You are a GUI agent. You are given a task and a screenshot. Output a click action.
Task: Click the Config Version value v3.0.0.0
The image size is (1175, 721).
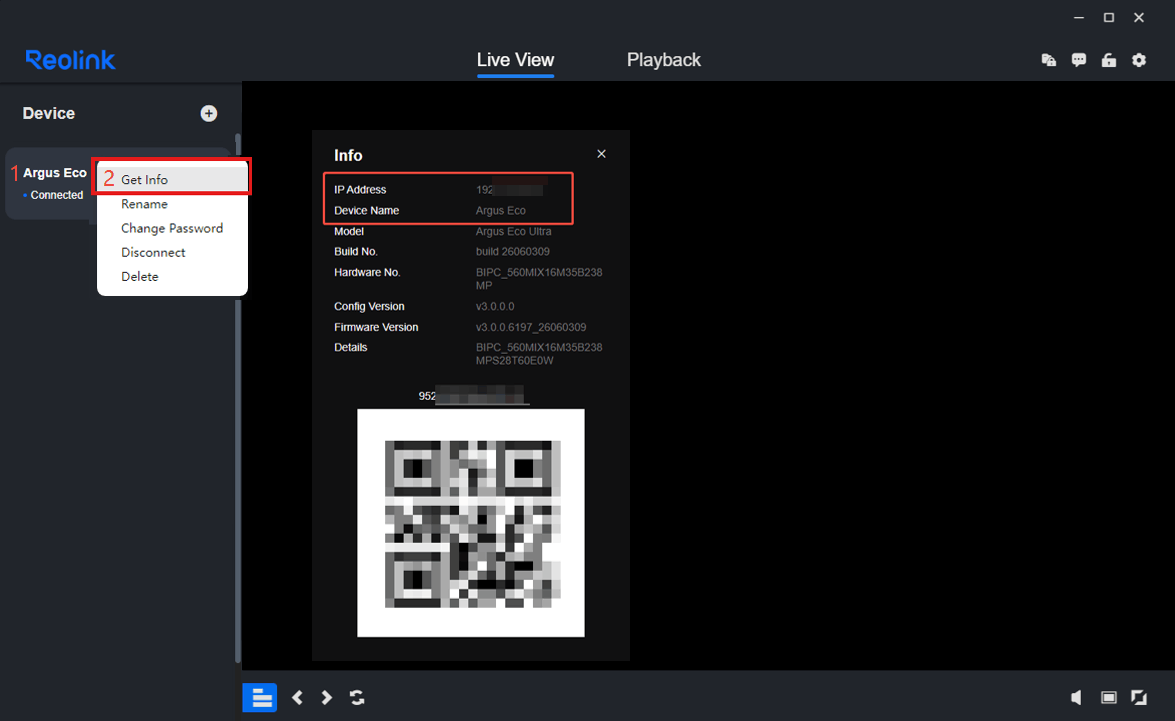tap(495, 307)
